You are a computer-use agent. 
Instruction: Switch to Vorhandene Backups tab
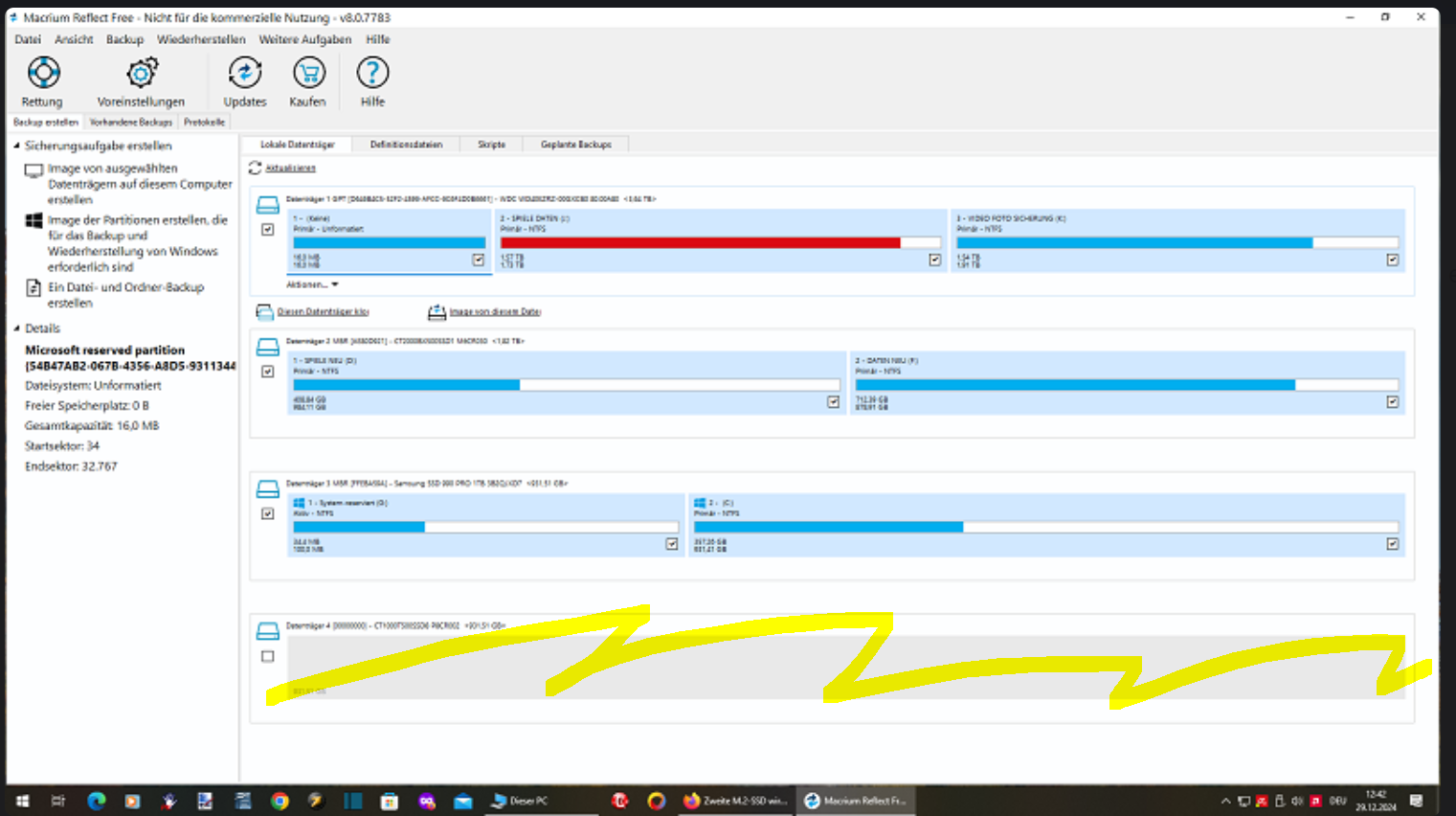click(x=131, y=123)
